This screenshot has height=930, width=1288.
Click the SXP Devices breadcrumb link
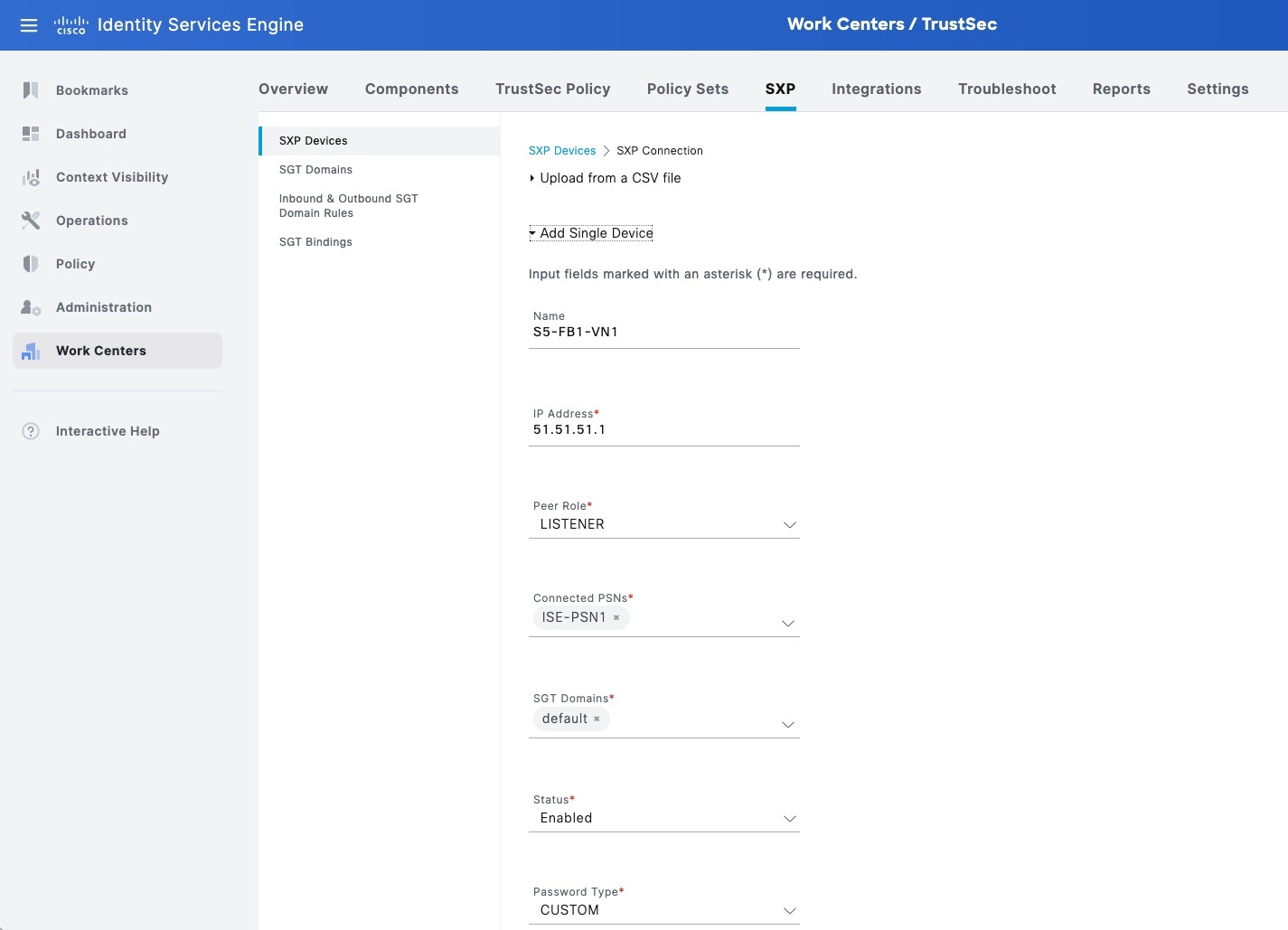tap(561, 151)
